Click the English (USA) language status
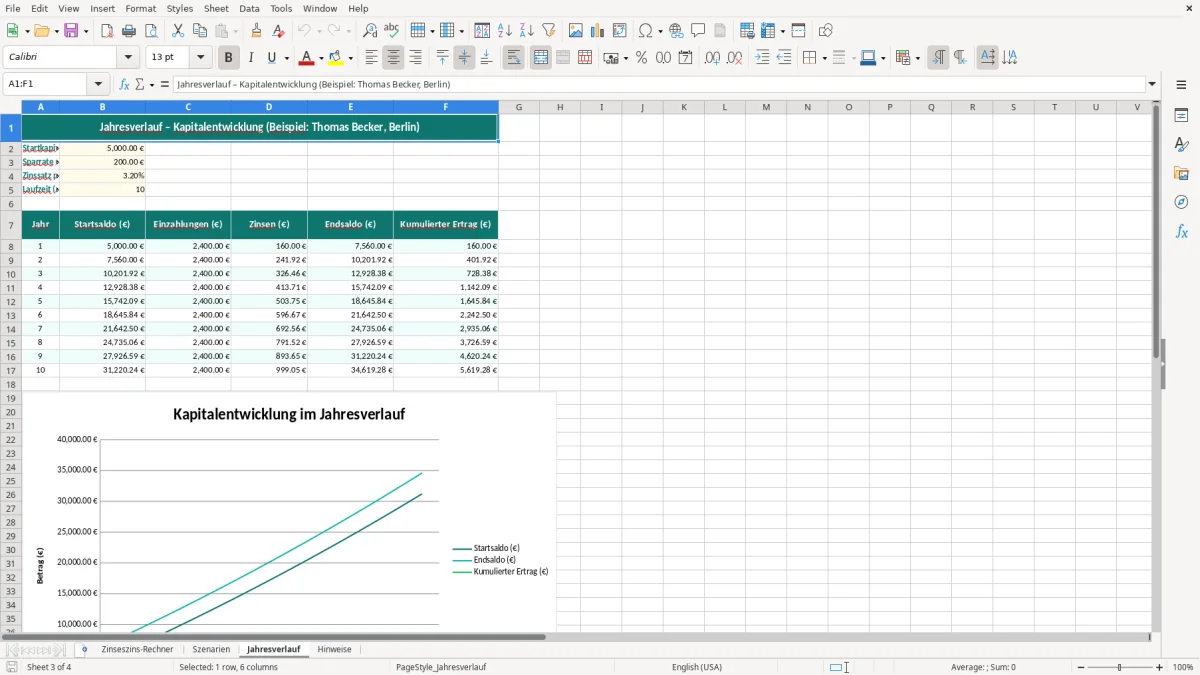Viewport: 1200px width, 675px height. point(696,667)
